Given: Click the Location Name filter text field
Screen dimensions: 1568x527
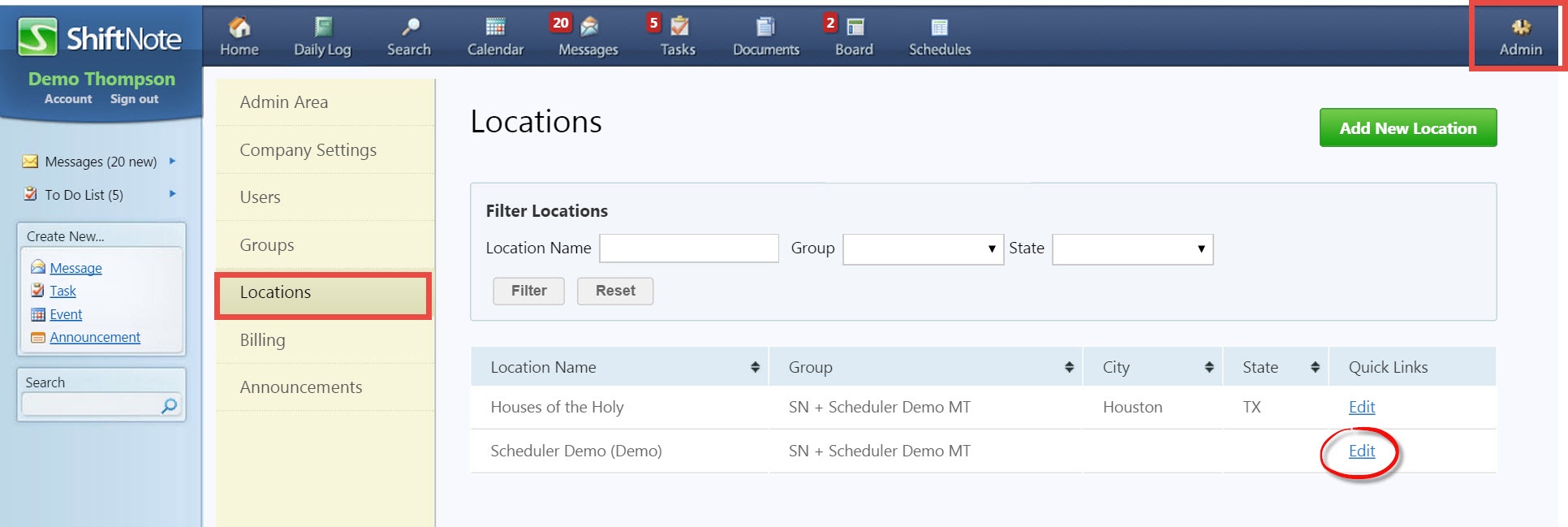Looking at the screenshot, I should 688,248.
